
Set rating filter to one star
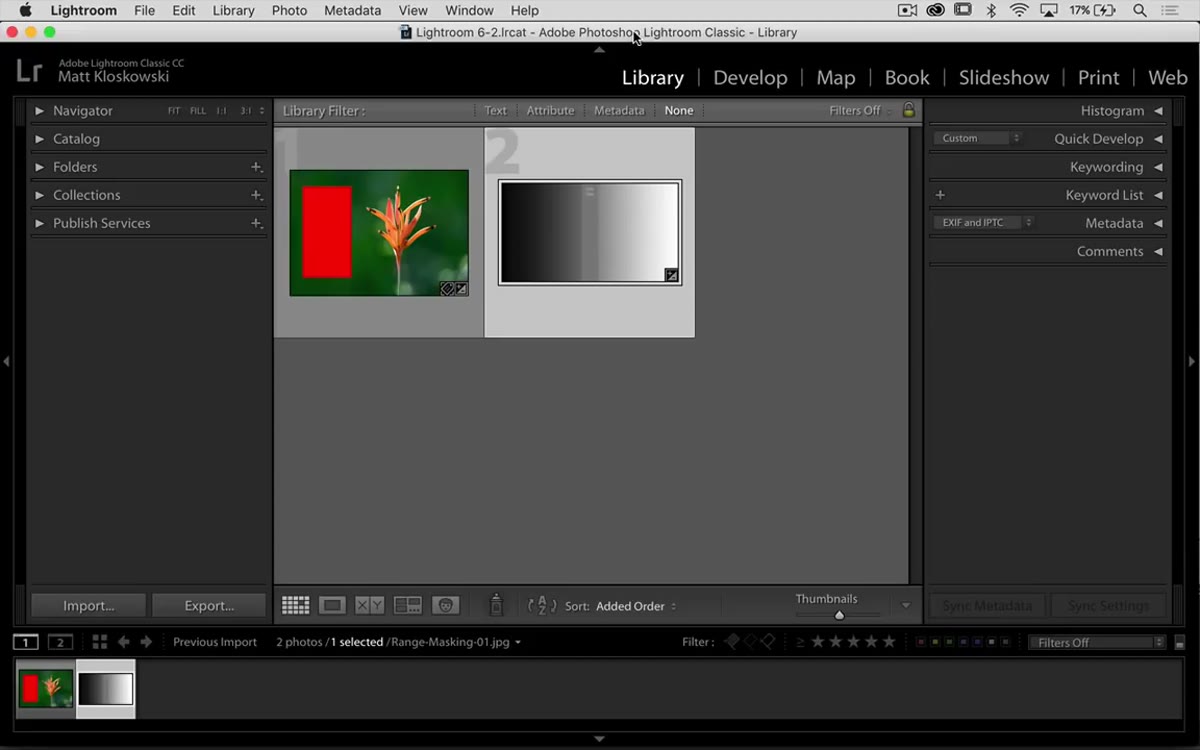coord(818,642)
